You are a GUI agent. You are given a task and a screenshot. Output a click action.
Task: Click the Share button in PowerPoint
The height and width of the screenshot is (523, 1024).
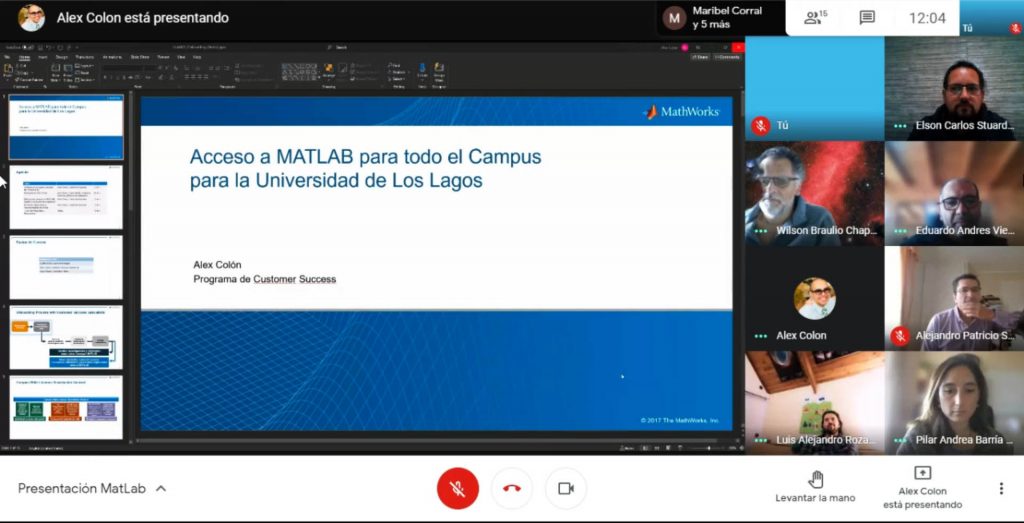click(701, 57)
